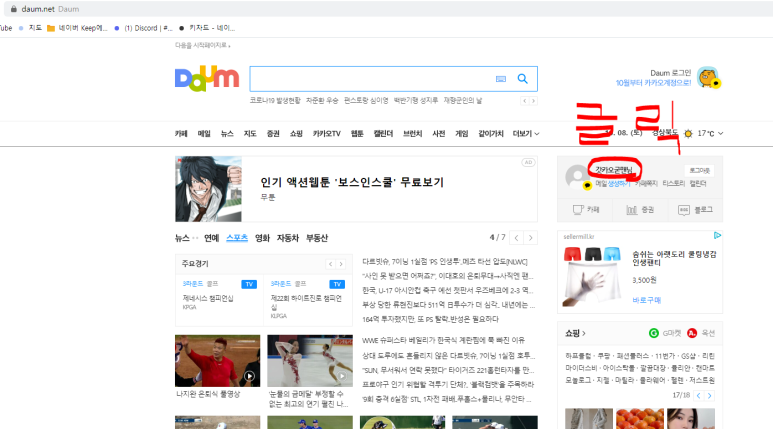Expand the 더보기 menu
Viewport: 773px width, 429px height.
pos(526,134)
